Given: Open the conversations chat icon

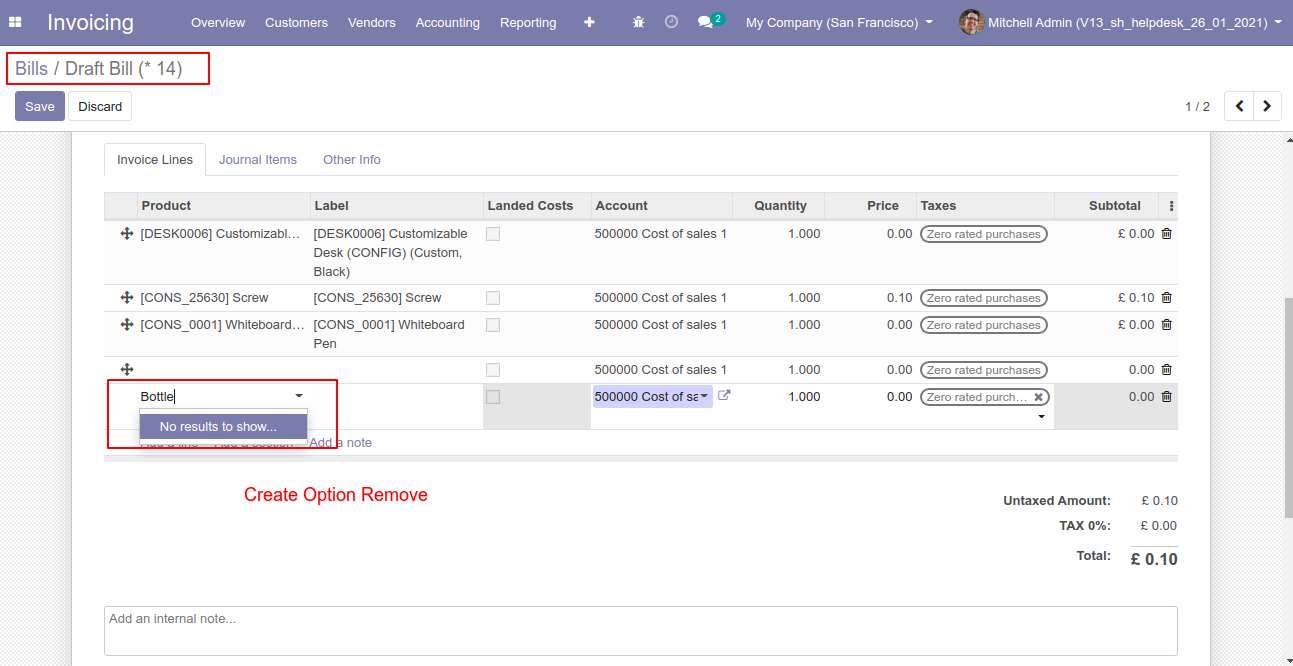Looking at the screenshot, I should [706, 22].
